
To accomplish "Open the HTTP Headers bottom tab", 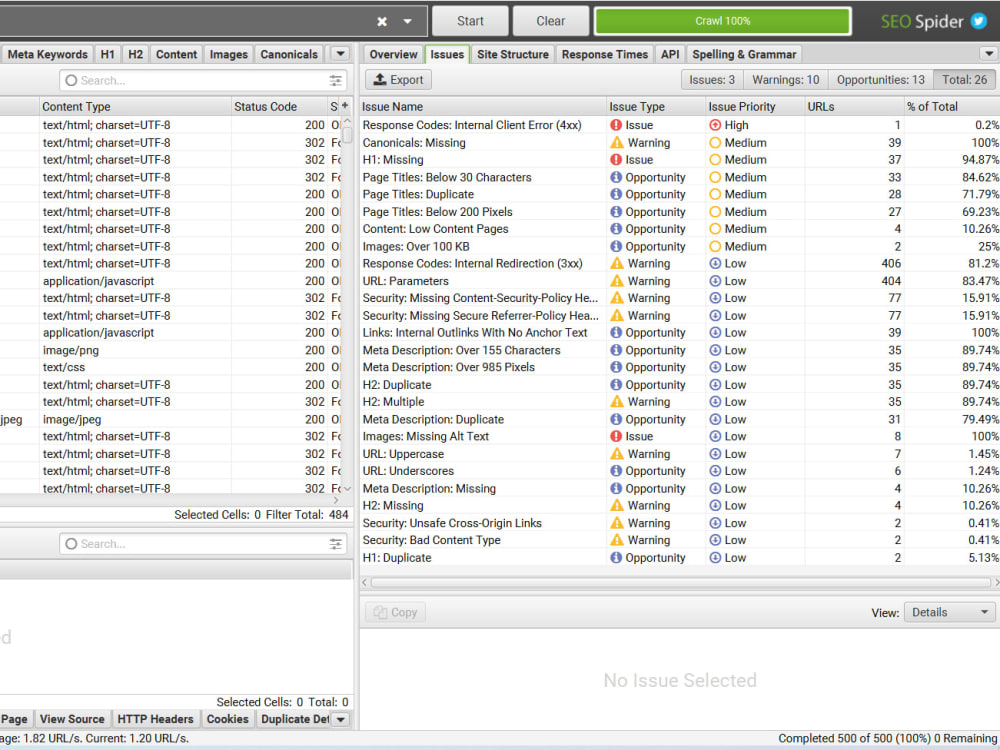I will [156, 719].
